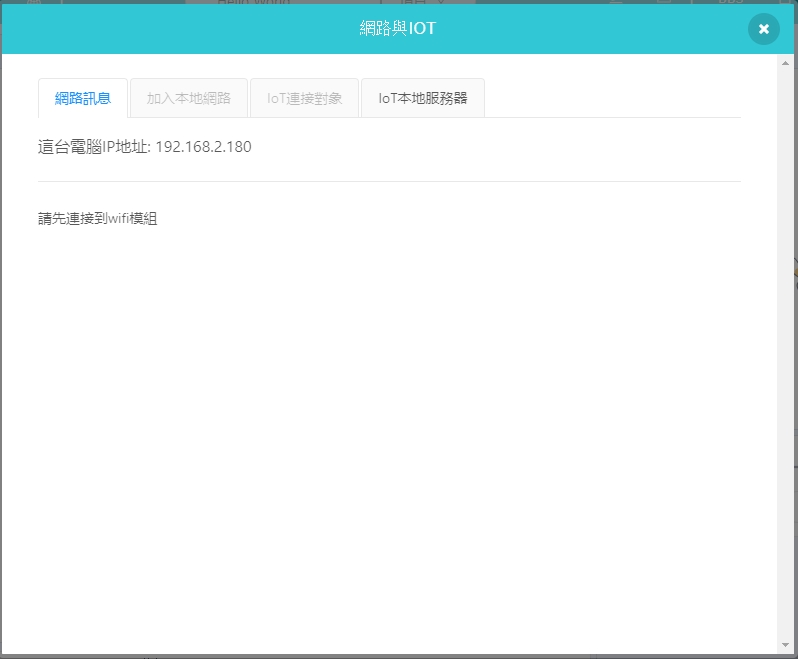798x659 pixels.
Task: Click the IP address 192.168.2.180
Action: pyautogui.click(x=203, y=147)
